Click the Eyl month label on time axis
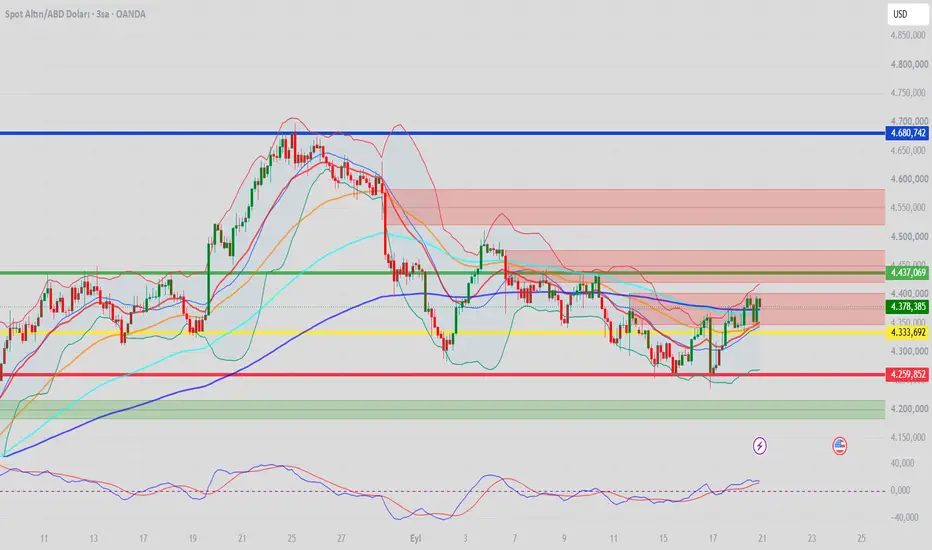Image resolution: width=932 pixels, height=550 pixels. coord(415,538)
